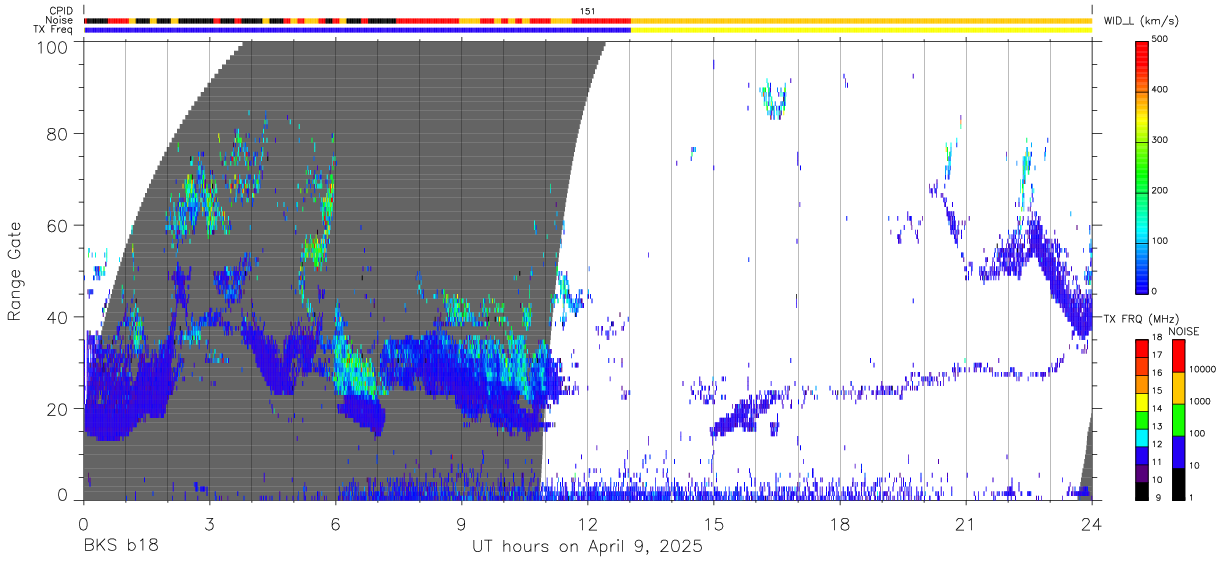Click the Noise row label
The image size is (1228, 567).
pyautogui.click(x=59, y=20)
